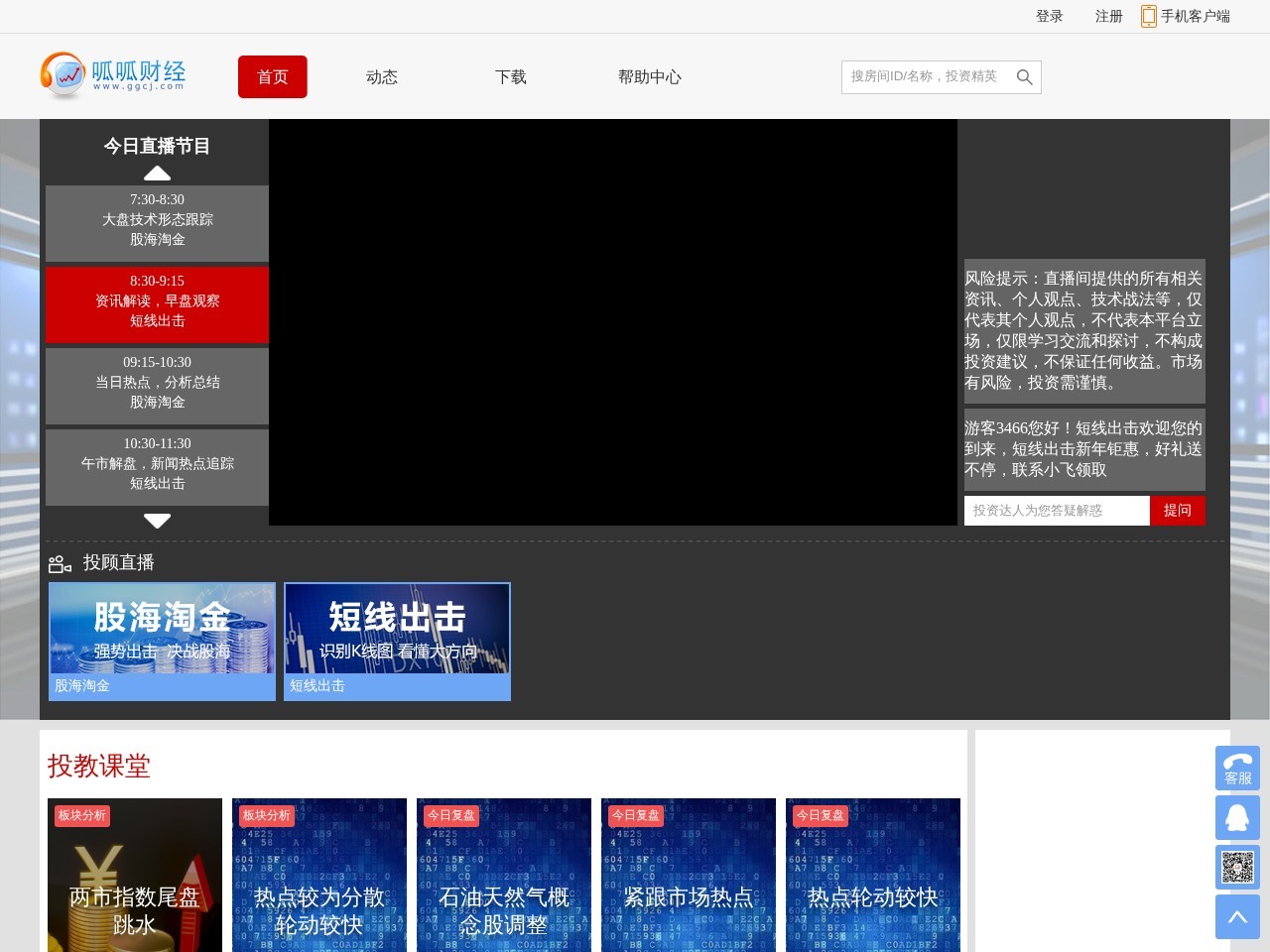Click the question input field
The height and width of the screenshot is (952, 1270).
(1058, 510)
